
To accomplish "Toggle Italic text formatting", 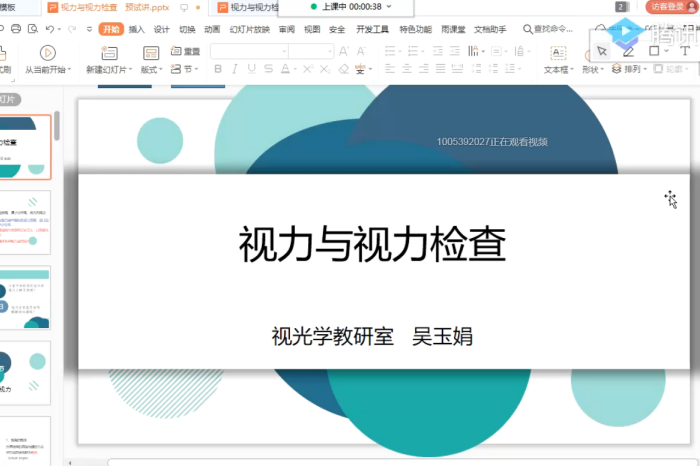I will 233,70.
